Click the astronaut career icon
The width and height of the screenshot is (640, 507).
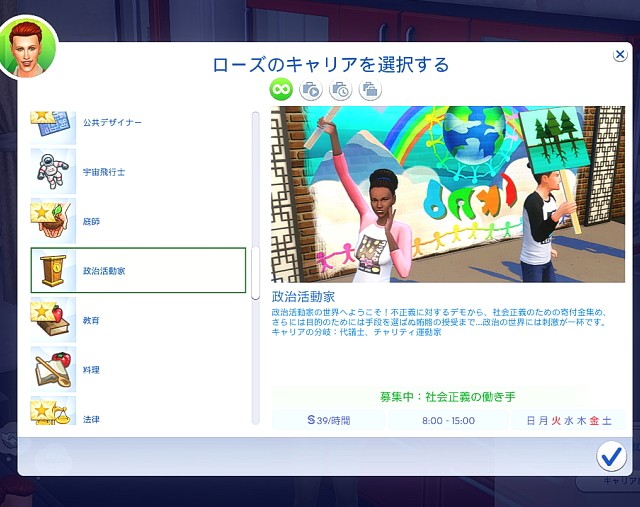click(53, 171)
